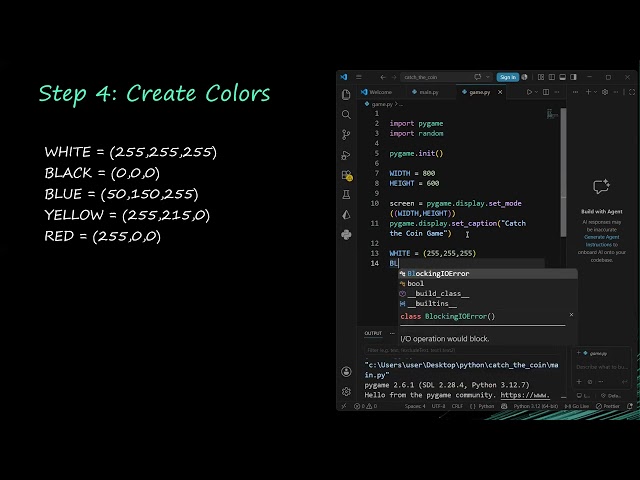
Task: Open chat panel views ellipsis menu
Action: coord(575,92)
